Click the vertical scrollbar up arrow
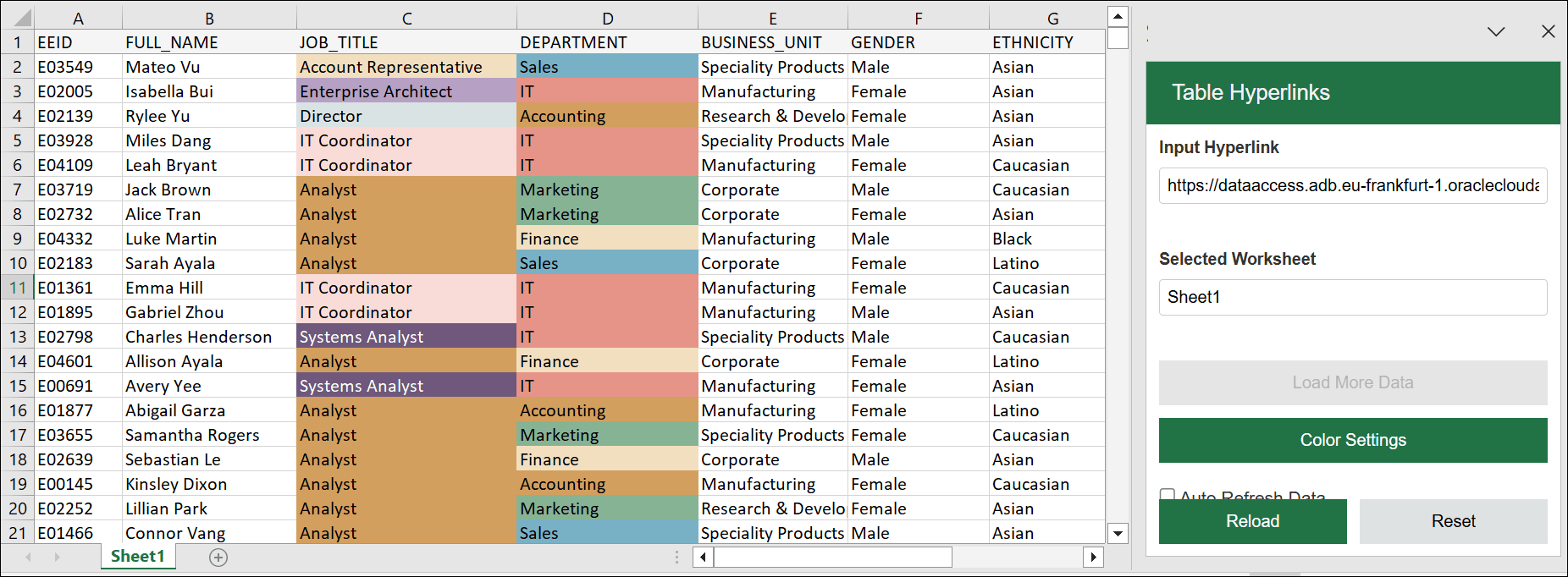The height and width of the screenshot is (577, 1568). (x=1118, y=16)
